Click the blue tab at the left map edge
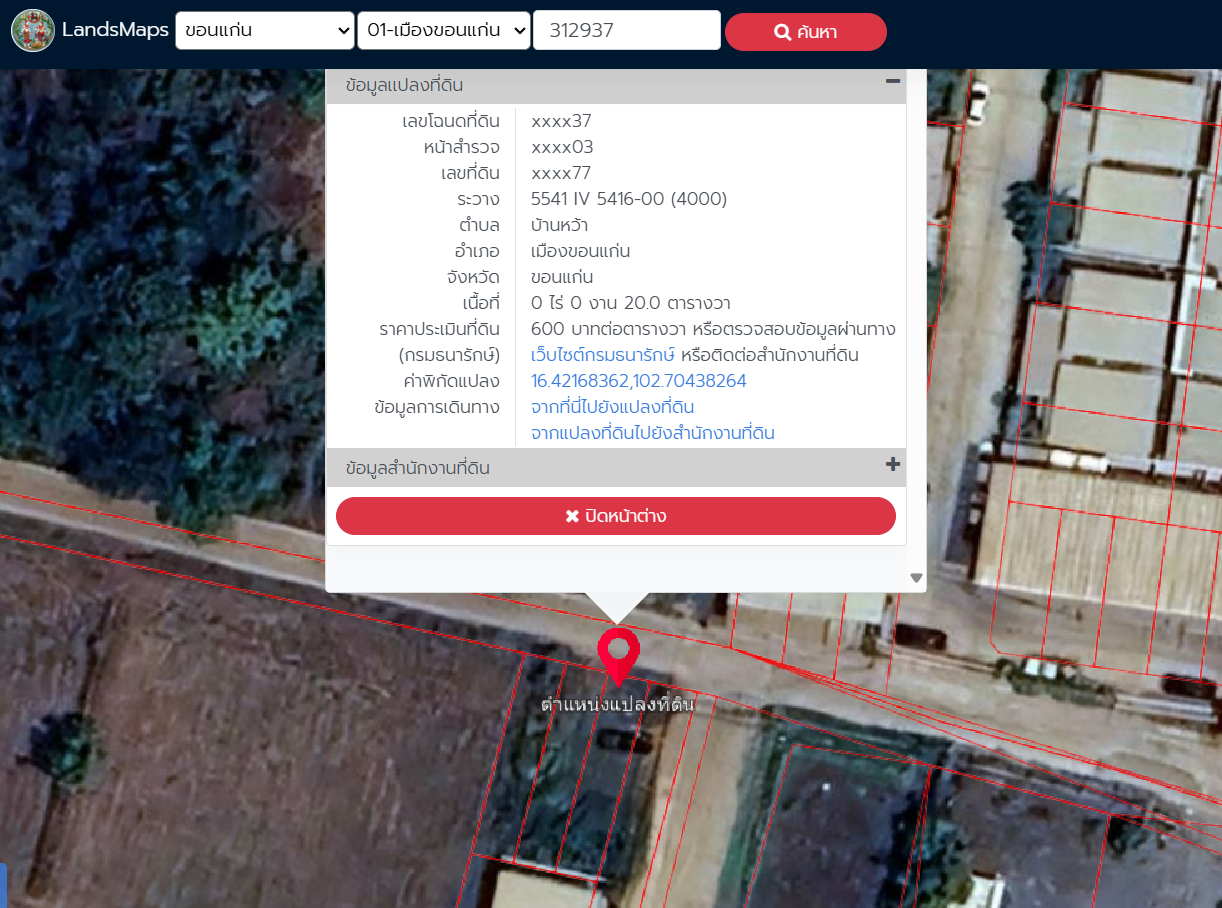 [3, 885]
